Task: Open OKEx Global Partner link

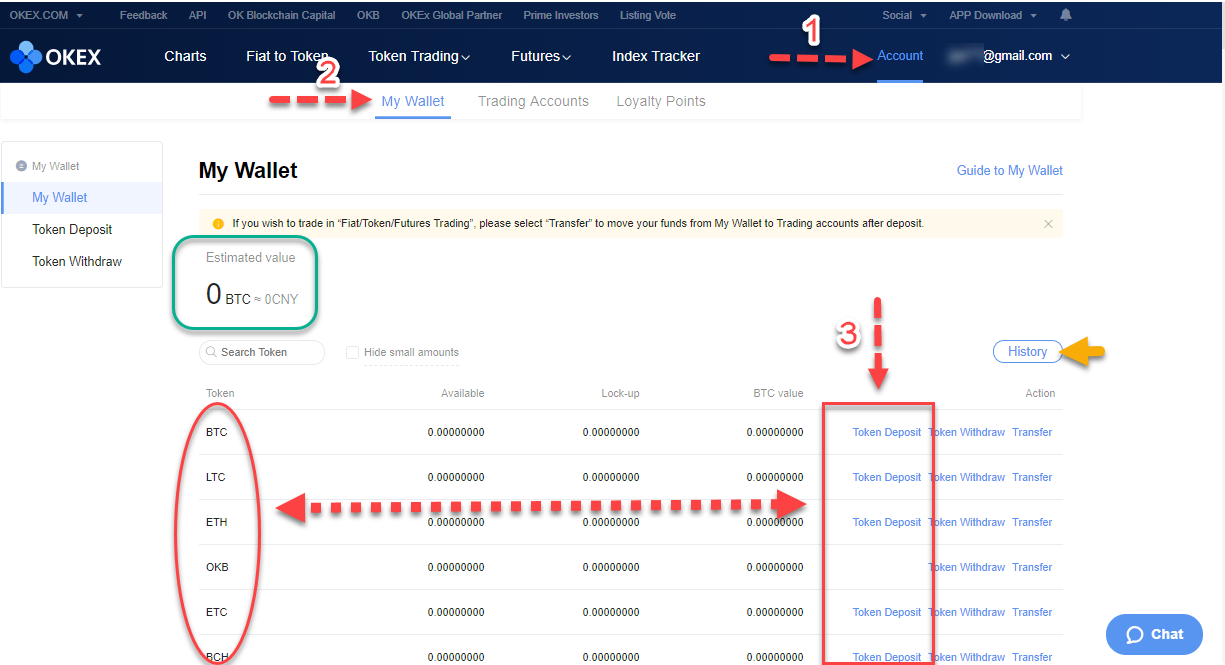Action: (x=451, y=15)
